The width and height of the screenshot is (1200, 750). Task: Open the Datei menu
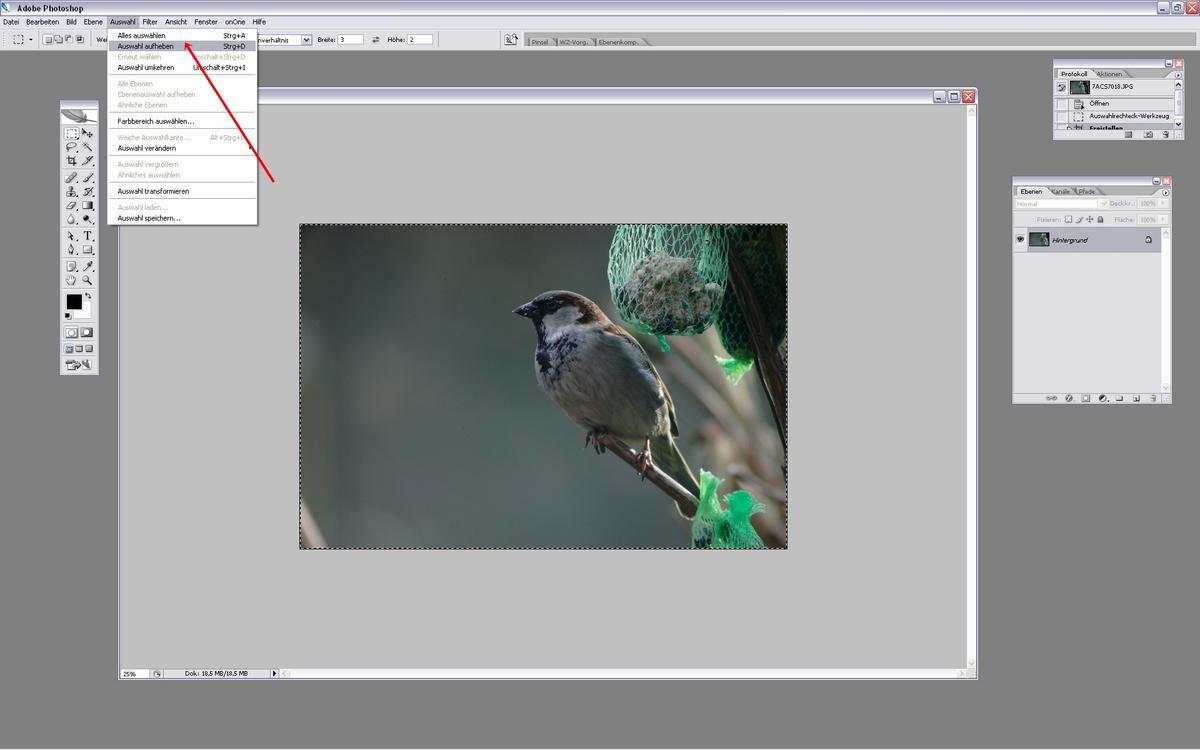[11, 22]
